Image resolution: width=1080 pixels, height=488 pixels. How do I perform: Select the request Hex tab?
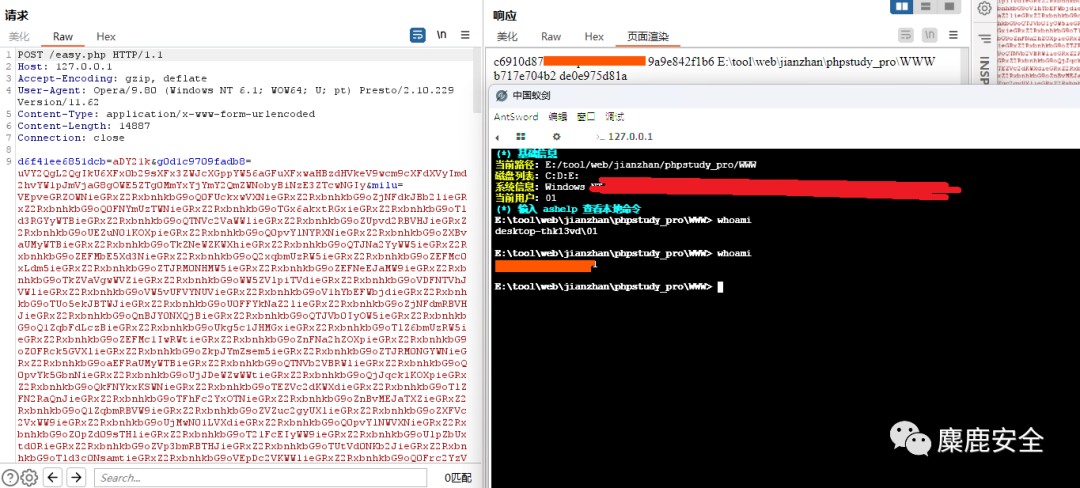[x=106, y=36]
